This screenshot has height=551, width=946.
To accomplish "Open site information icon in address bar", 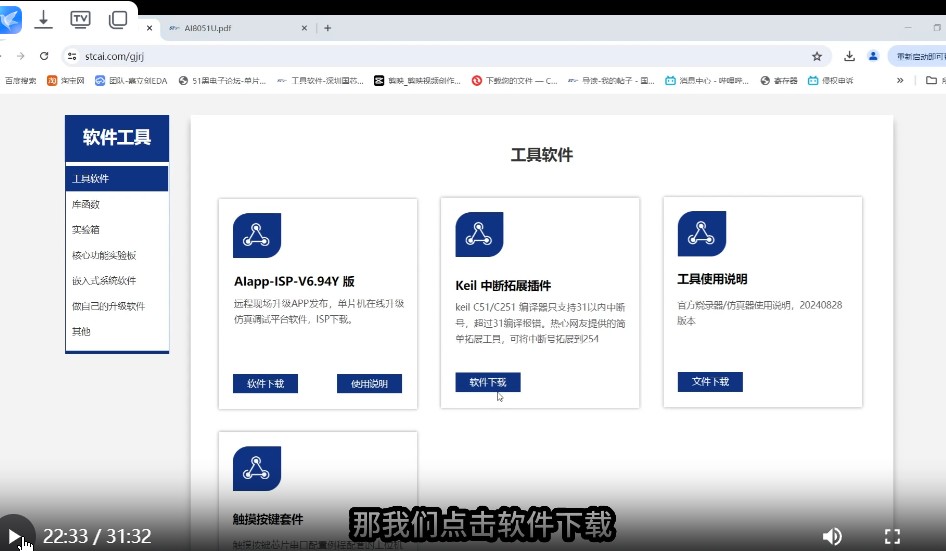I will click(72, 56).
